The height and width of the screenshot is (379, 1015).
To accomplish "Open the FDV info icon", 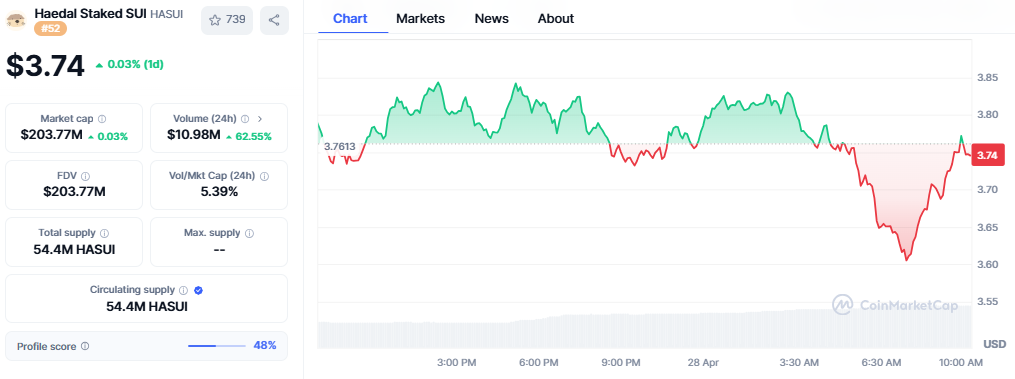I will point(85,176).
